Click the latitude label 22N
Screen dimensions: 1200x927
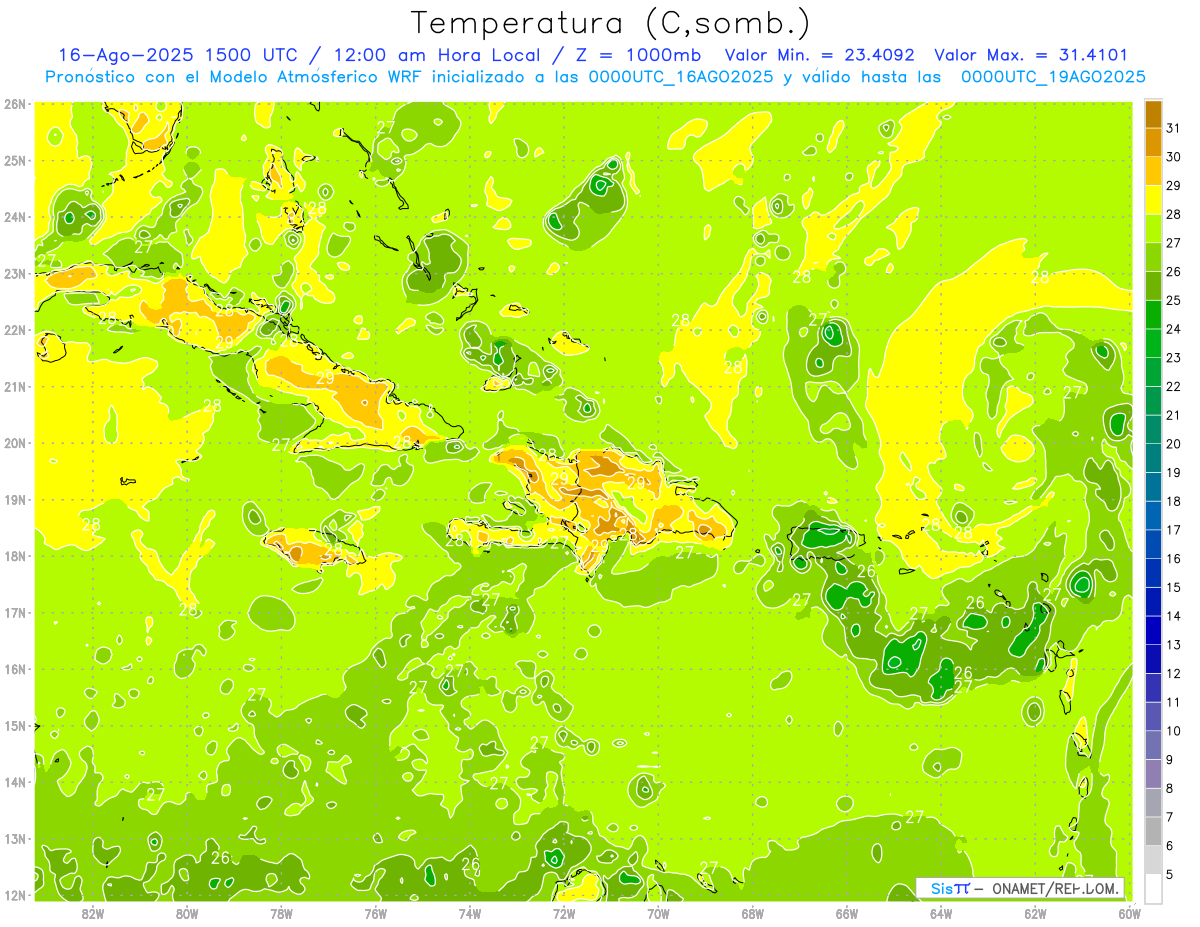coord(14,330)
